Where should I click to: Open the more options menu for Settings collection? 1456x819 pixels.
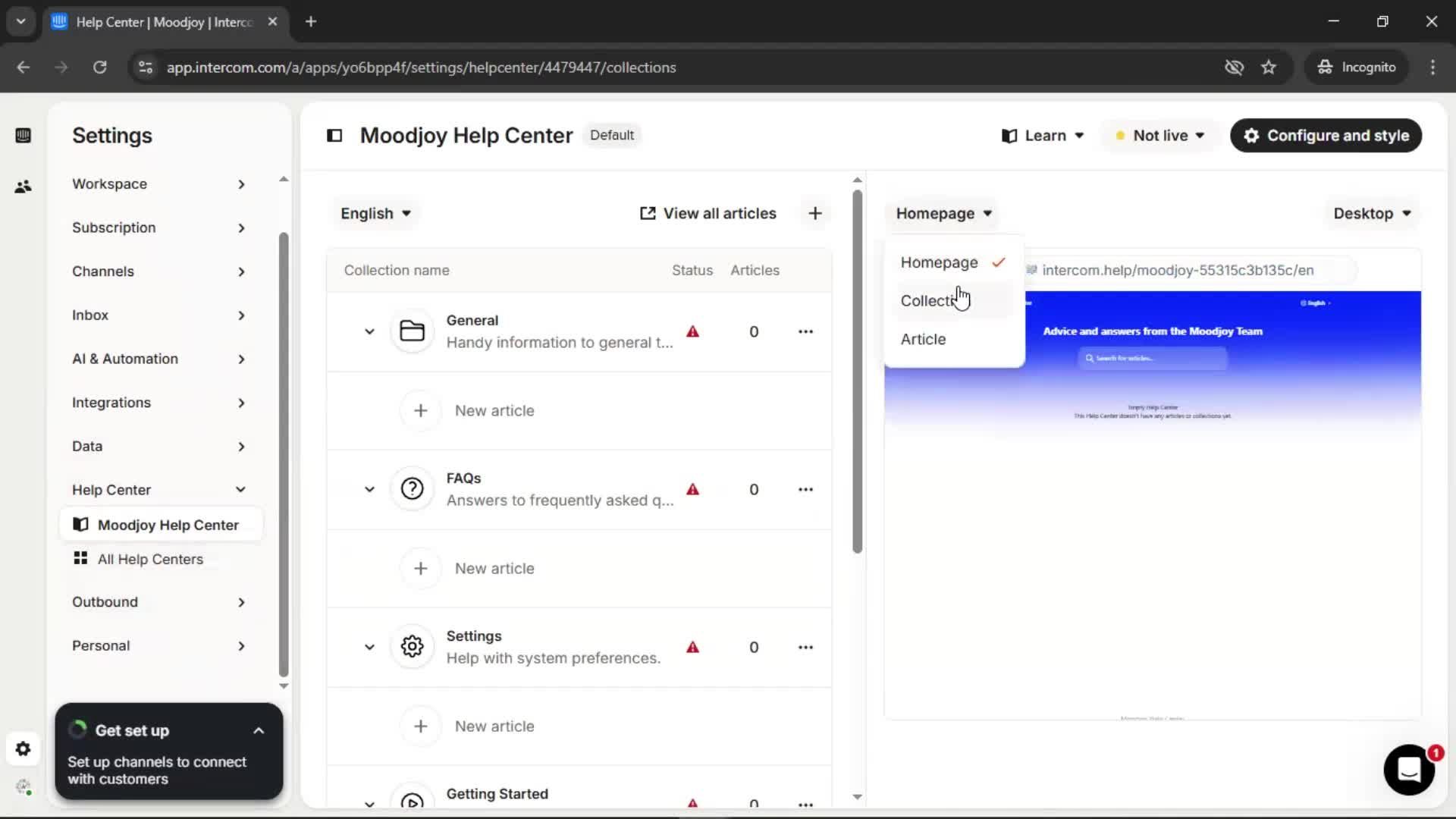click(x=805, y=647)
